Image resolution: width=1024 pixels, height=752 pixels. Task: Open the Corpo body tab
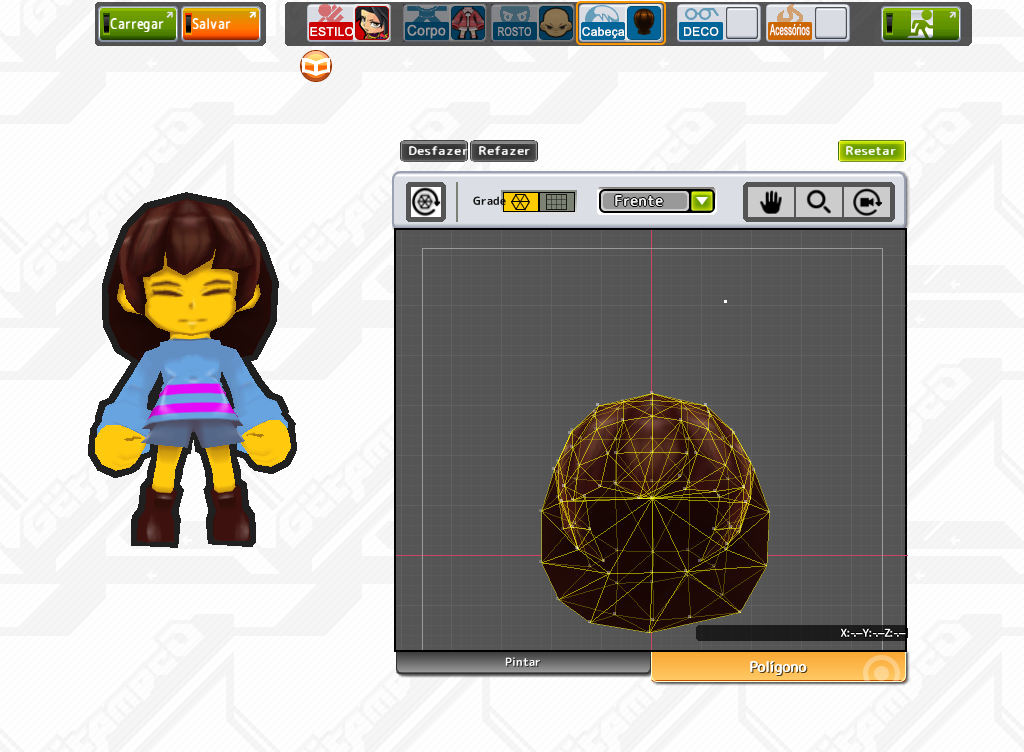coord(426,23)
